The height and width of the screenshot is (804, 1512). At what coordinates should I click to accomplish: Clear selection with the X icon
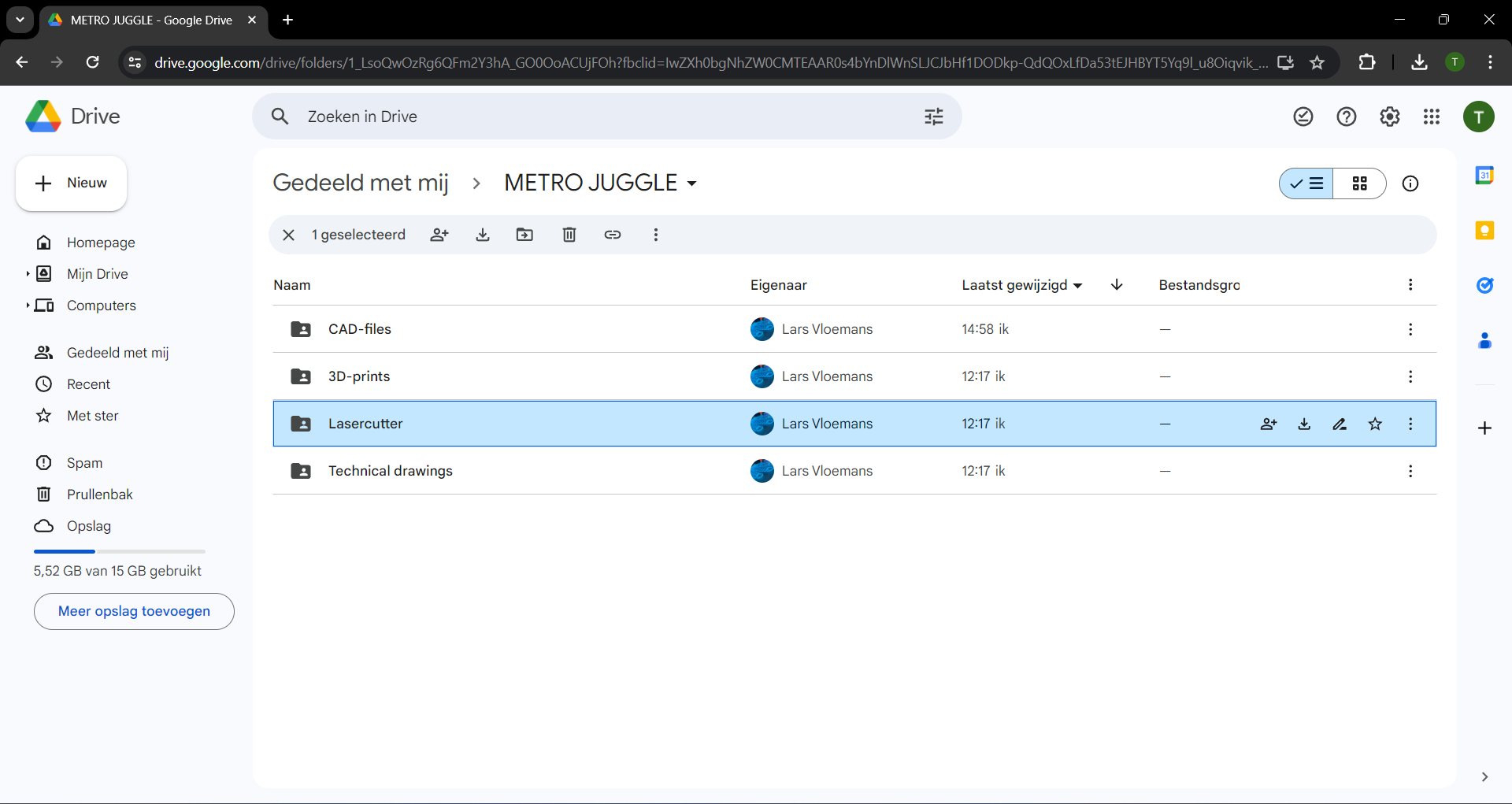pos(288,235)
